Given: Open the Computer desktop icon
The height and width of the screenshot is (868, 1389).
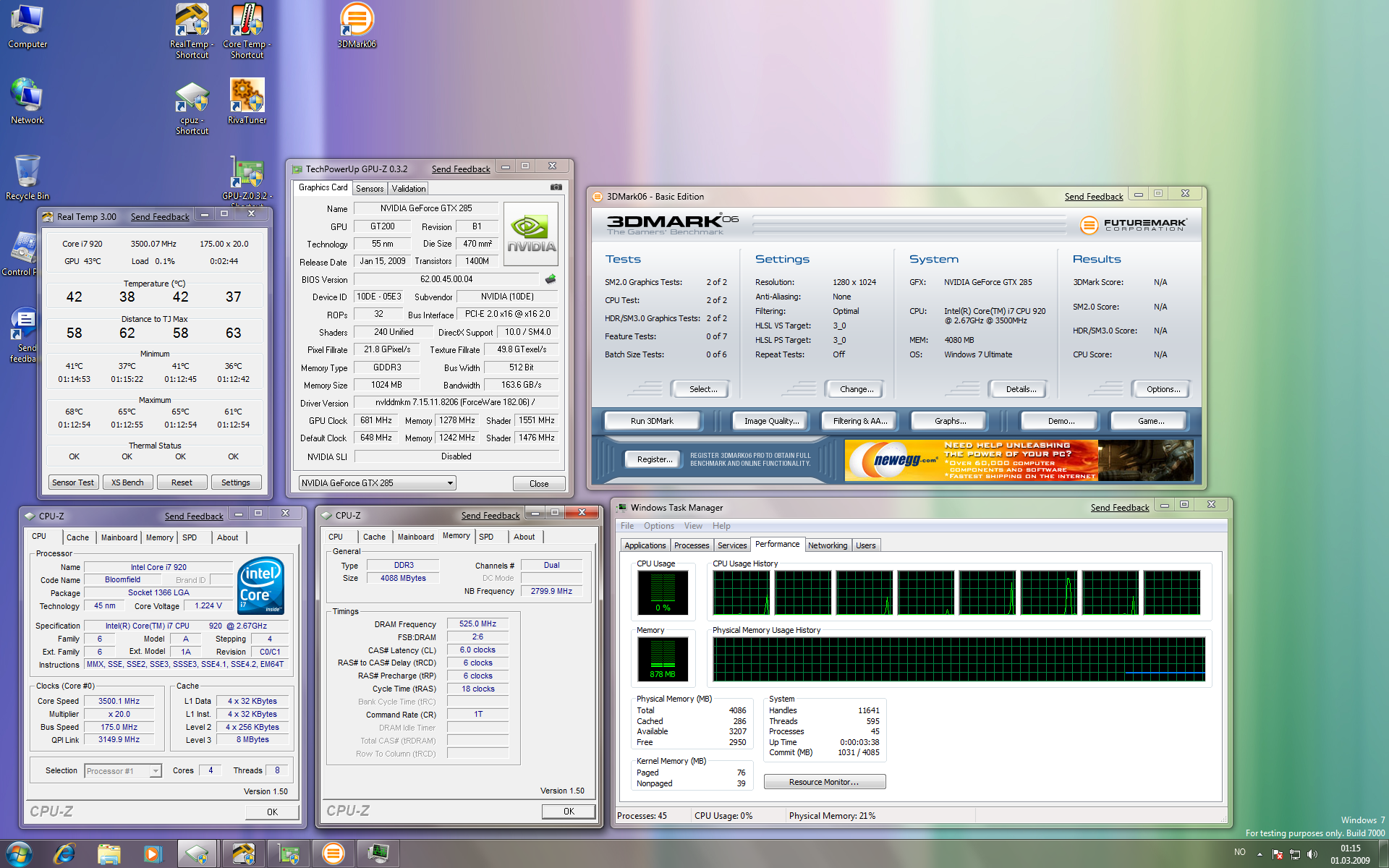Looking at the screenshot, I should [x=27, y=27].
